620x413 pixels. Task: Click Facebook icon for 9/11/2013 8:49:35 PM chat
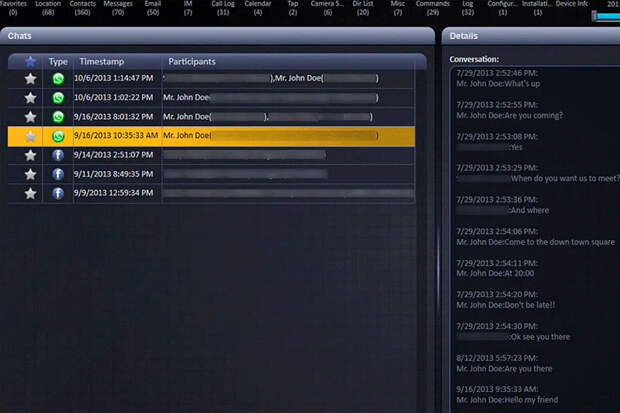pos(58,174)
